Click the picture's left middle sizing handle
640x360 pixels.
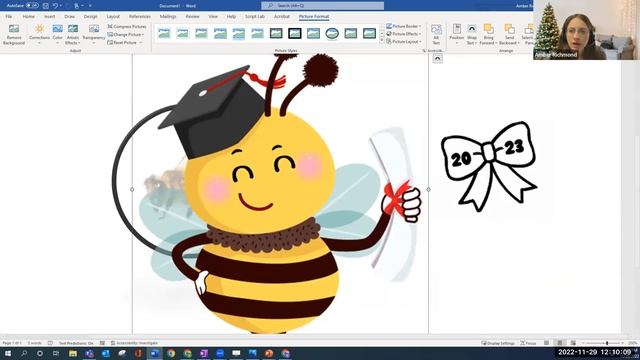pyautogui.click(x=132, y=189)
